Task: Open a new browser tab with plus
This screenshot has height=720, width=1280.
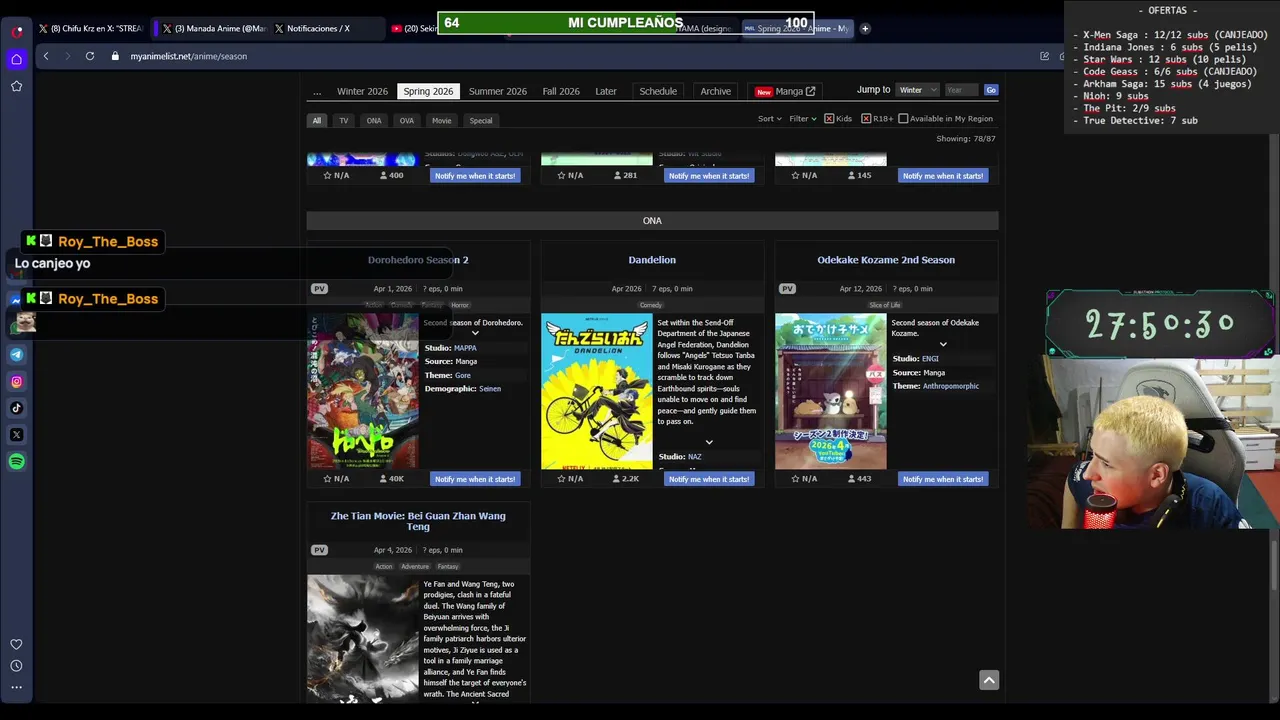Action: (x=865, y=28)
